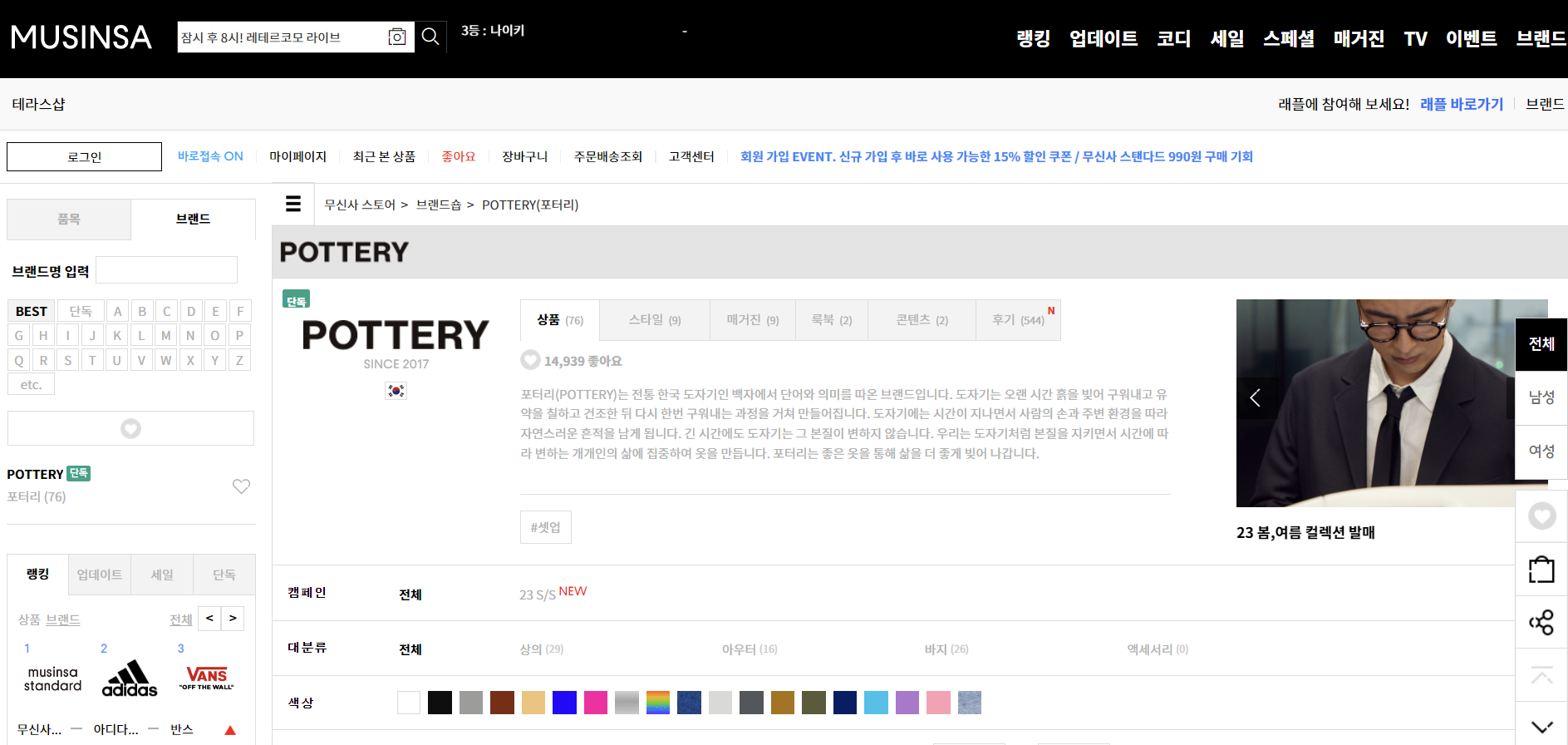Open 상품 (76) tab
The height and width of the screenshot is (745, 1568).
[x=560, y=319]
